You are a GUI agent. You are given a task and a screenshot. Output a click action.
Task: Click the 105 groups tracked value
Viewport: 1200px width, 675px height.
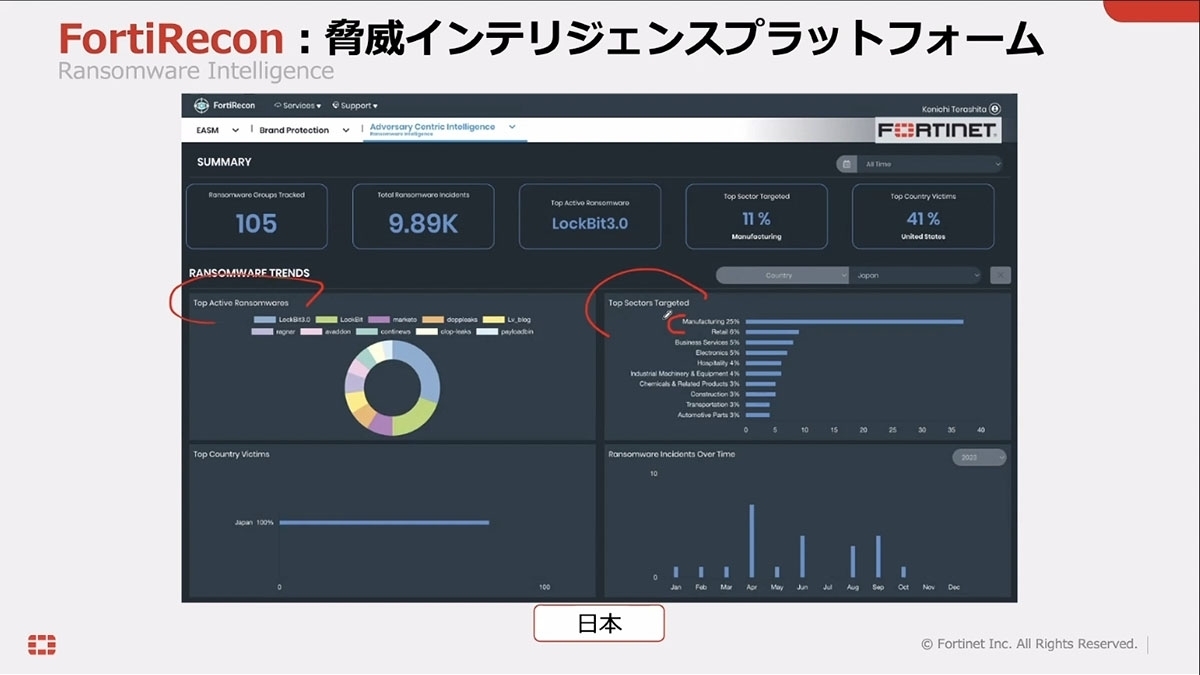tap(256, 224)
